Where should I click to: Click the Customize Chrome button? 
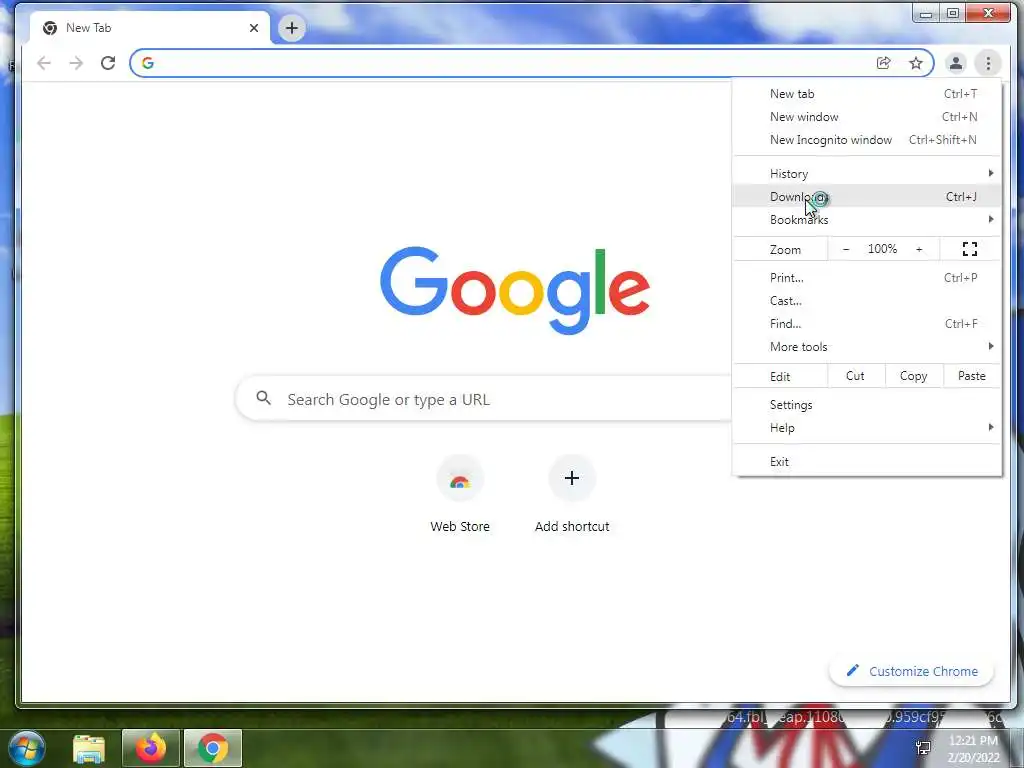(x=912, y=671)
